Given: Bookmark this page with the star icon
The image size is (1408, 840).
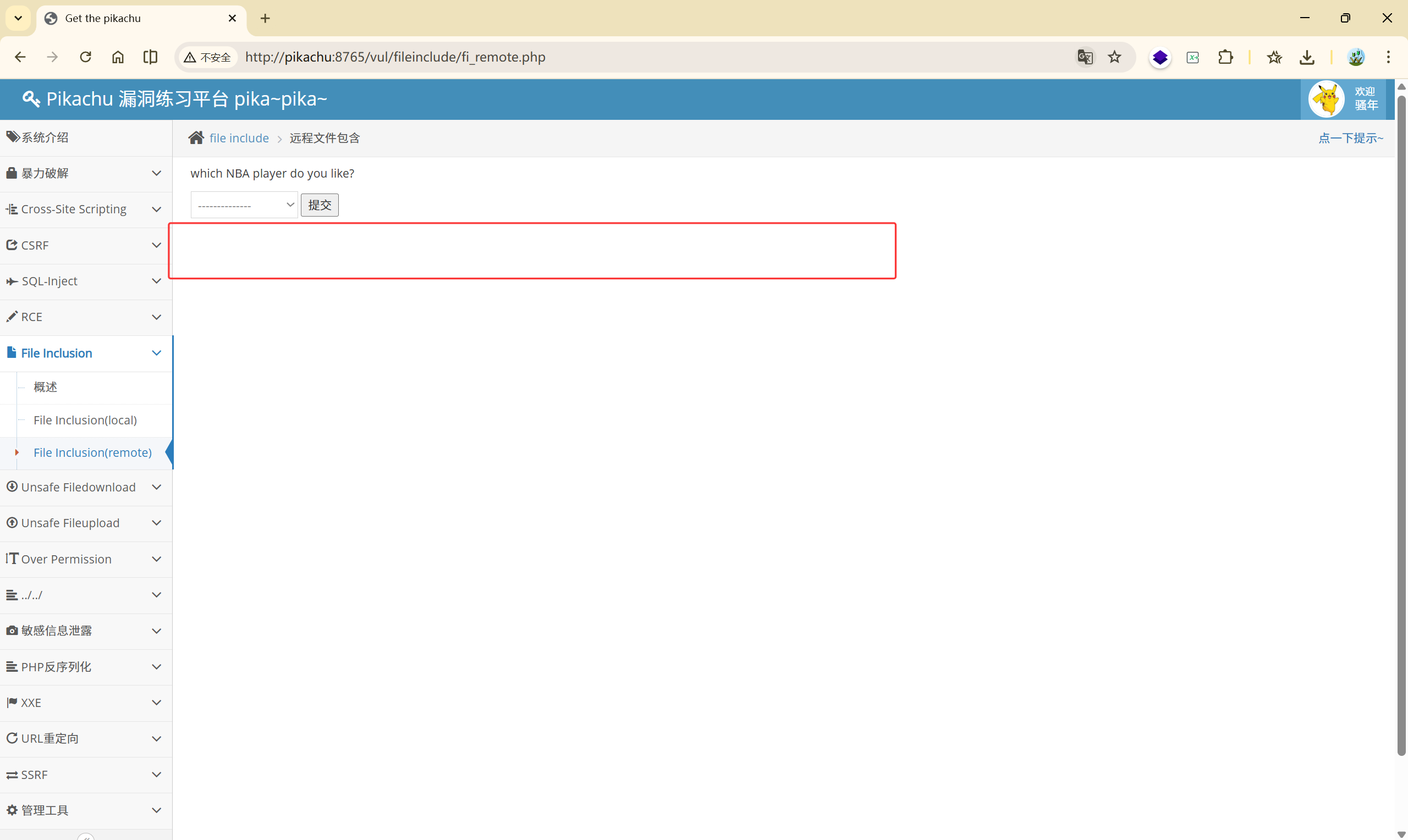Looking at the screenshot, I should pyautogui.click(x=1114, y=57).
